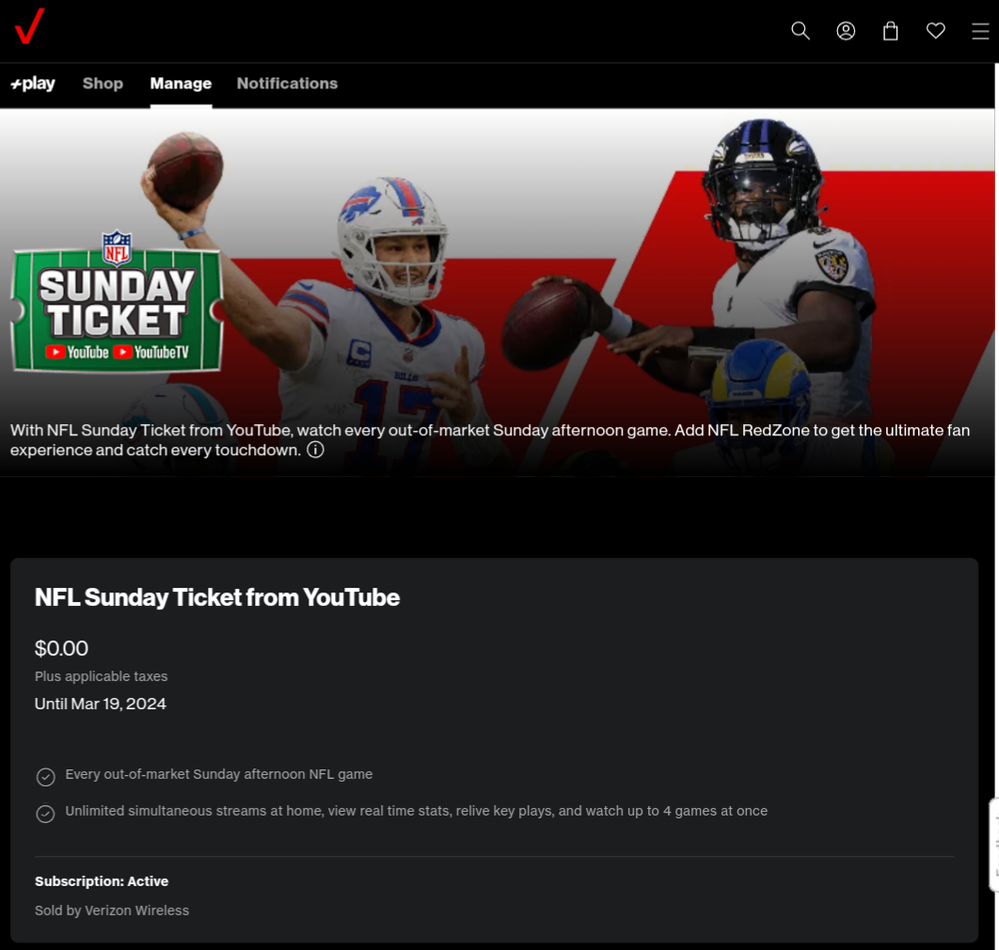Click the Verizon checkmark logo

[x=29, y=25]
